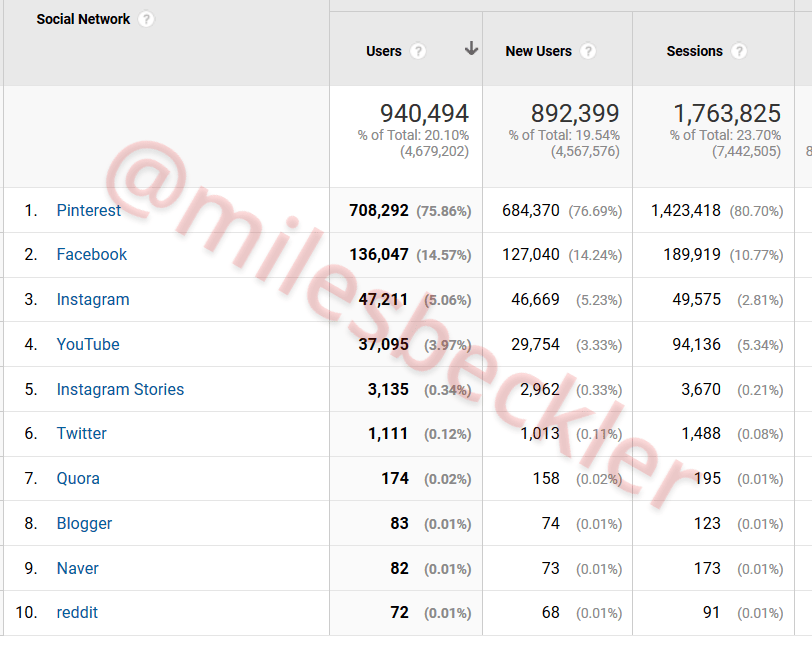Select Twitter sessions value 1,488
This screenshot has height=662, width=812.
click(701, 433)
